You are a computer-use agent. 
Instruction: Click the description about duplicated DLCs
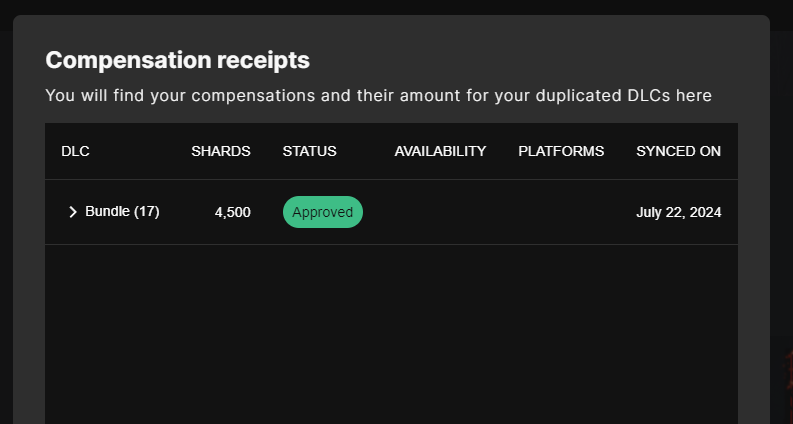378,95
